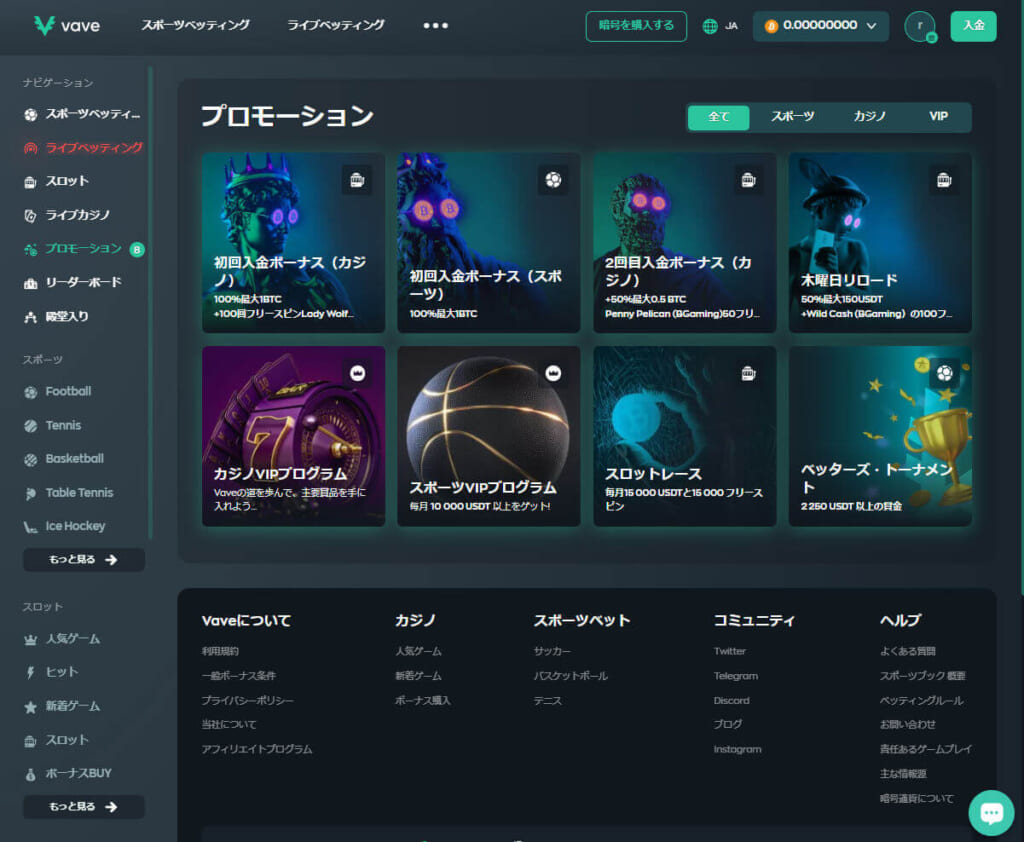
Task: Click the Basketball icon in sidebar
Action: (31, 459)
